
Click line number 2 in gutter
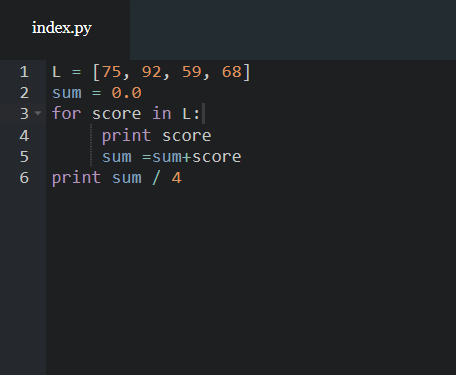pyautogui.click(x=24, y=93)
